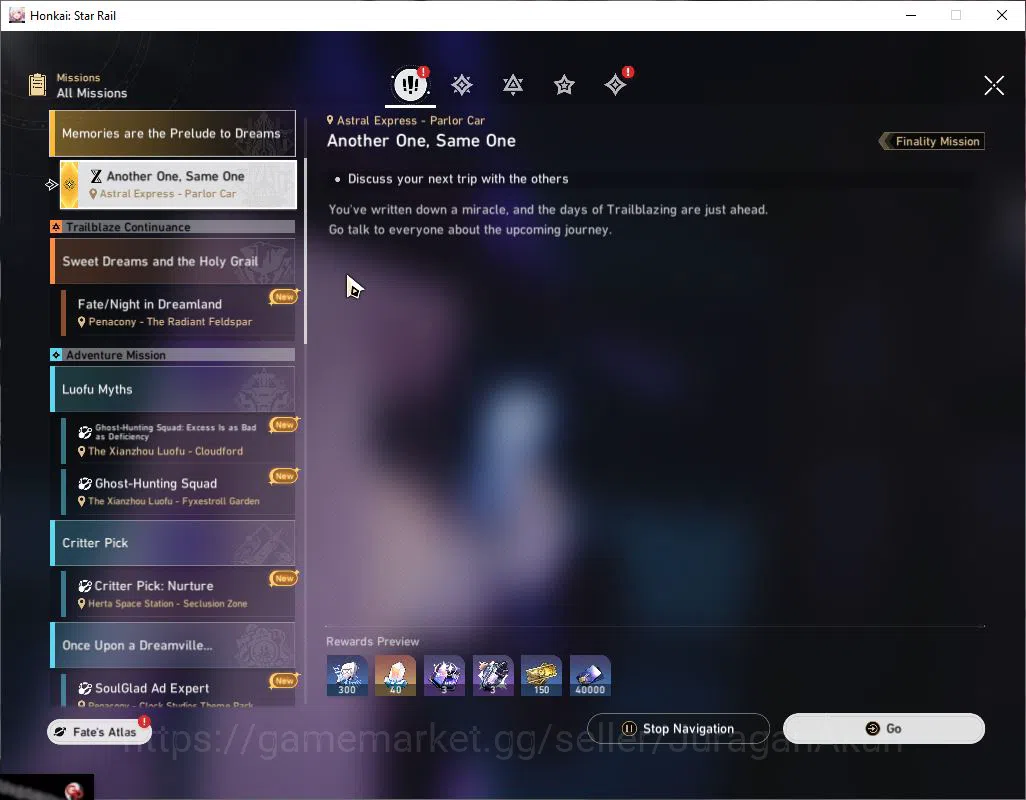This screenshot has height=800, width=1026.
Task: View the 300 Stellar Jade reward
Action: (347, 676)
